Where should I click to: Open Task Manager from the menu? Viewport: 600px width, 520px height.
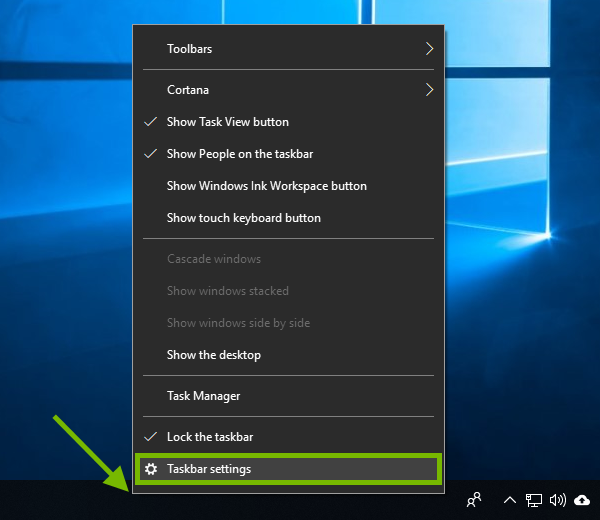(x=289, y=396)
